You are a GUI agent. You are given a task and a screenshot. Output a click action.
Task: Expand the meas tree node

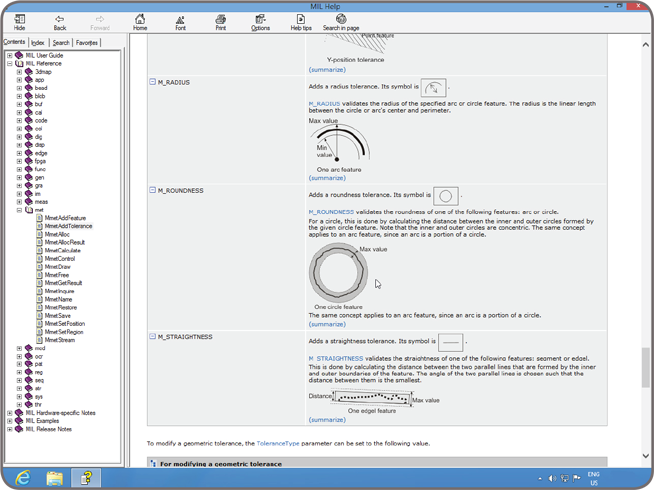pos(19,202)
